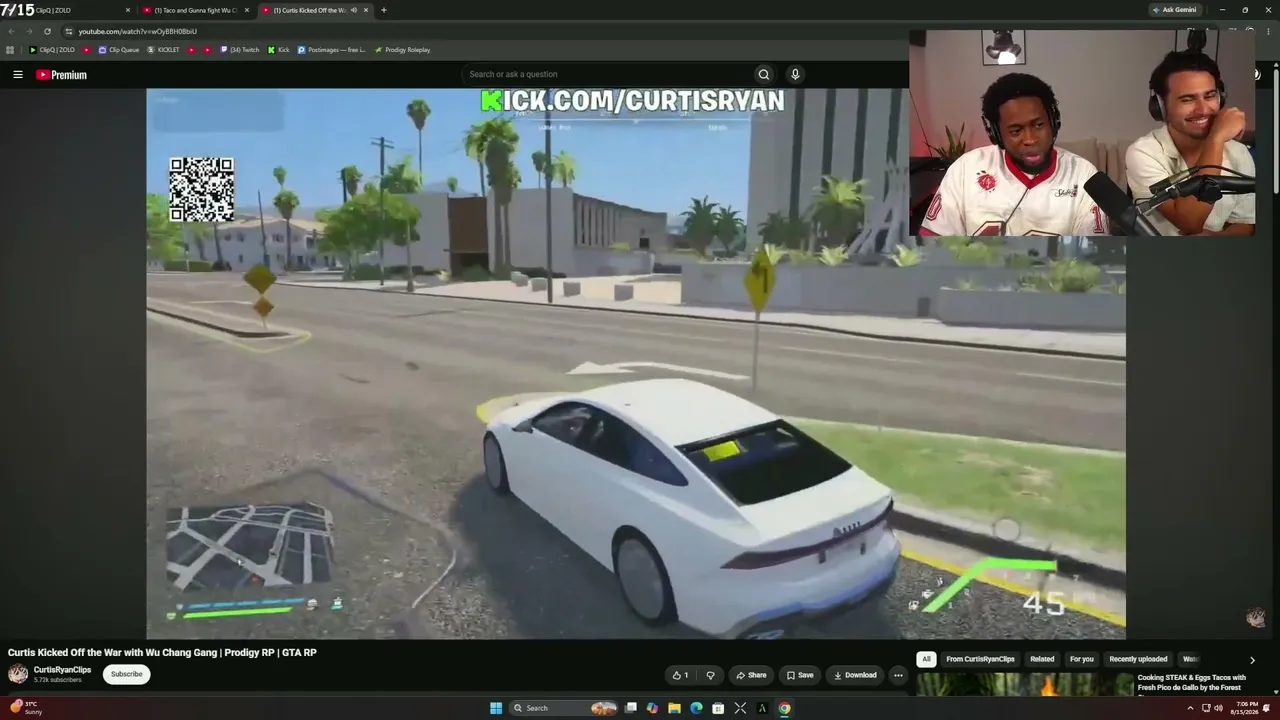Mute the Curtis Kicked Off tab audio
The width and height of the screenshot is (1280, 720).
pyautogui.click(x=353, y=10)
